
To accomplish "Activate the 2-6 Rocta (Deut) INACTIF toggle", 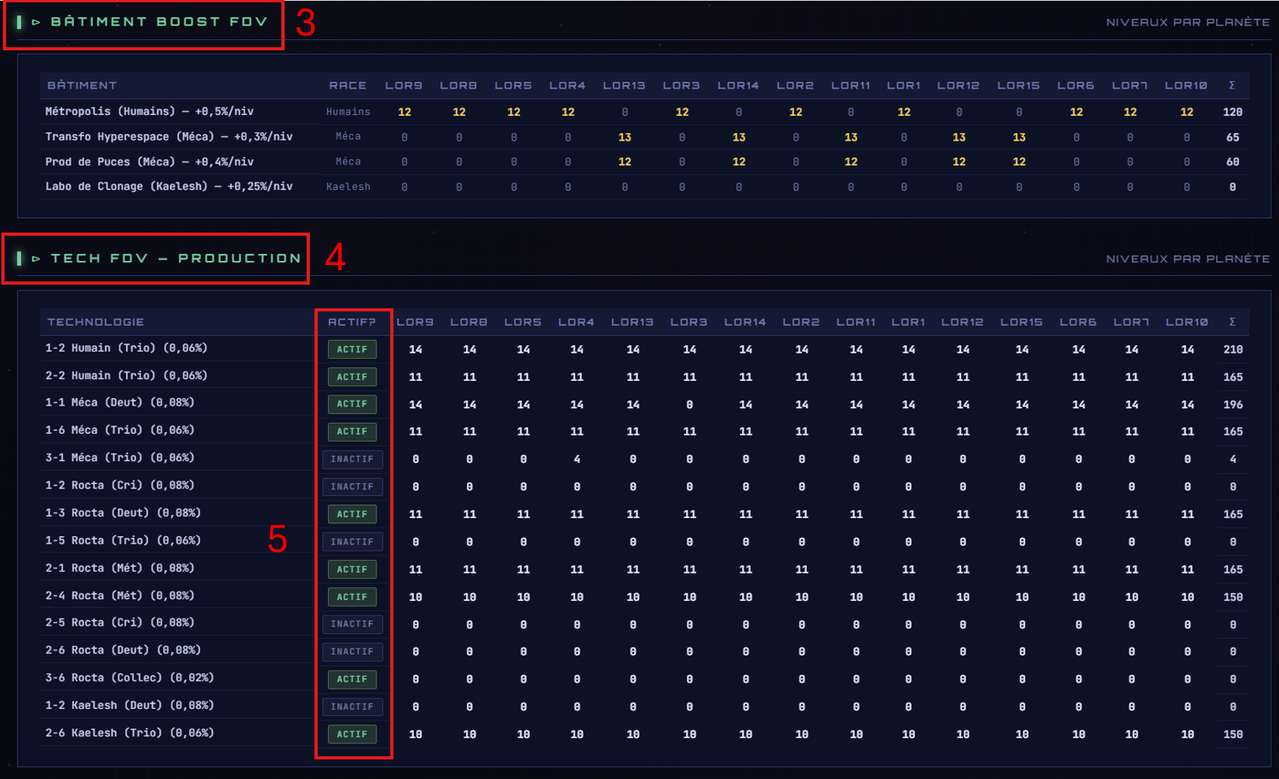I will pos(352,652).
